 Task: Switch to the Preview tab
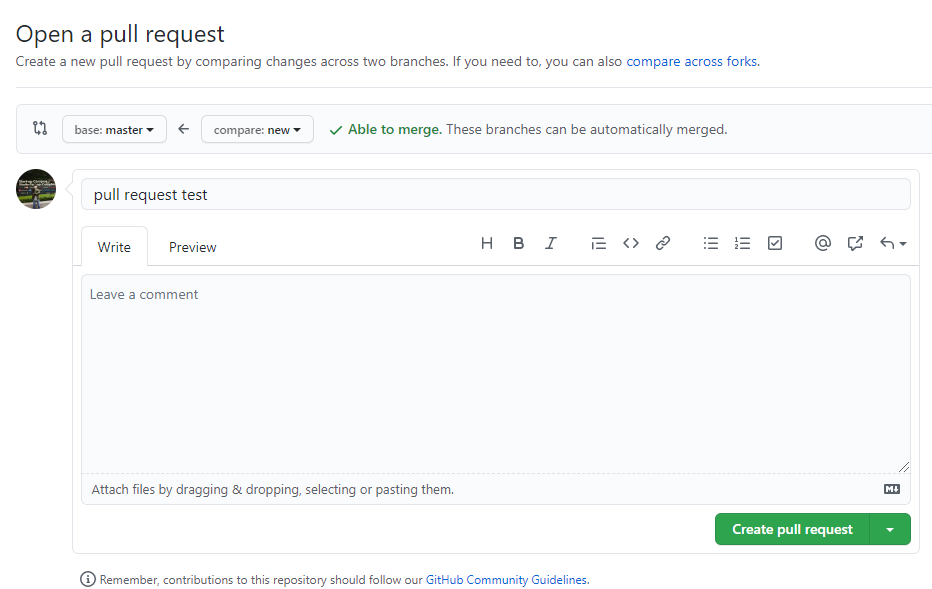pyautogui.click(x=193, y=247)
